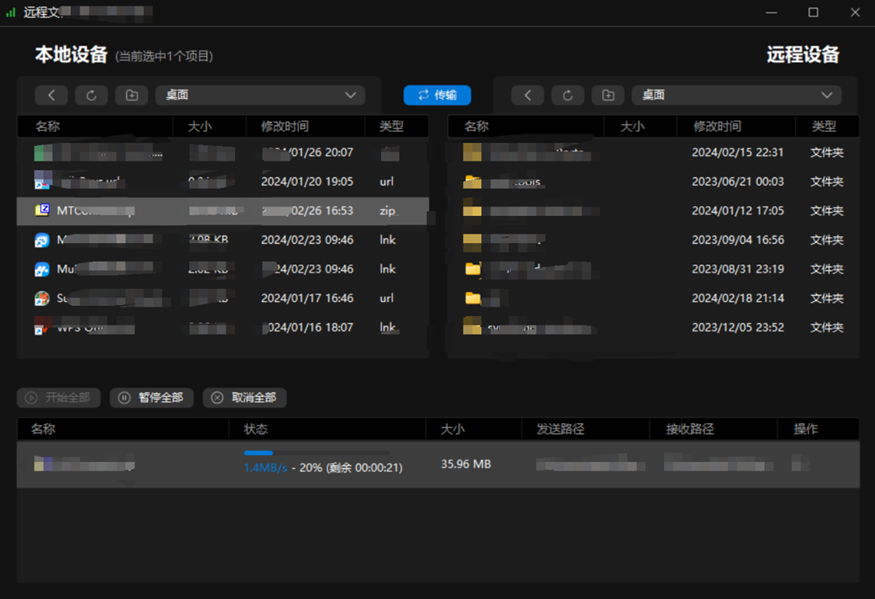
Task: Click the 1.4MB/s transfer speed text
Action: click(266, 468)
